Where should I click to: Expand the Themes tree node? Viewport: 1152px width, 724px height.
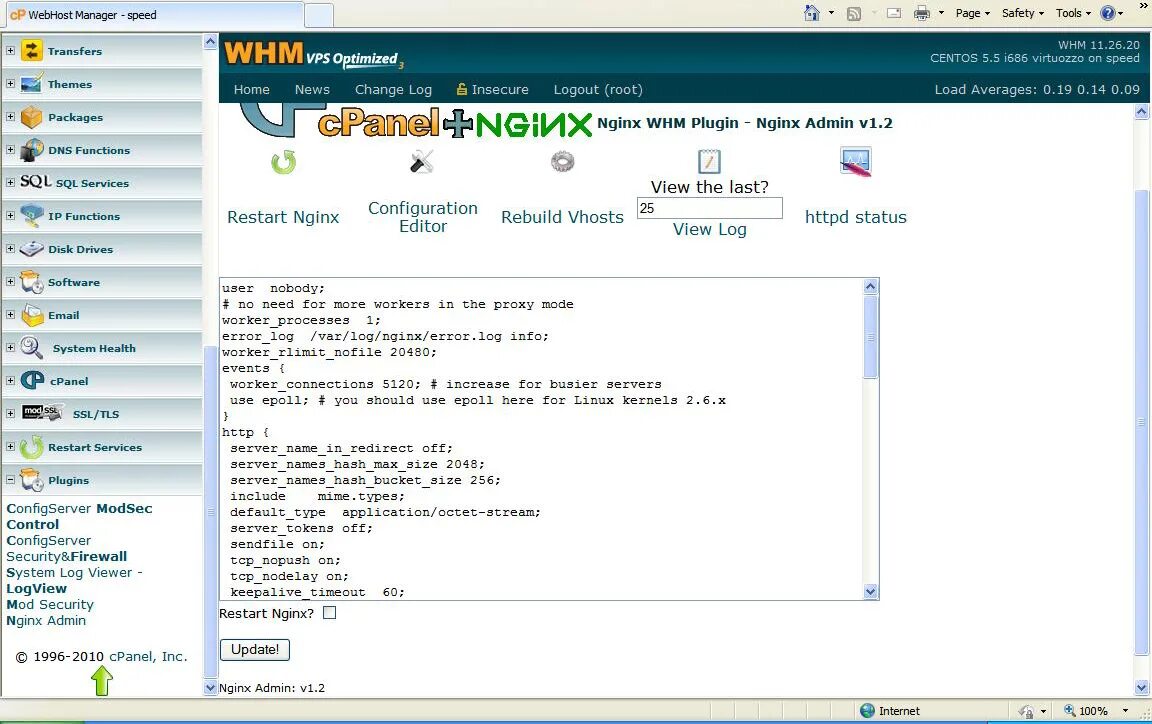click(x=10, y=84)
